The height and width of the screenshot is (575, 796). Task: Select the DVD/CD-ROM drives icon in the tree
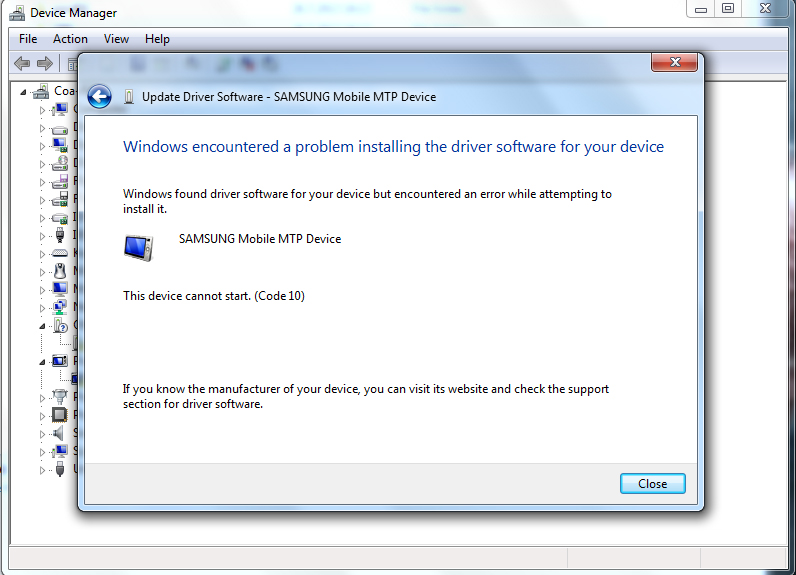(60, 163)
